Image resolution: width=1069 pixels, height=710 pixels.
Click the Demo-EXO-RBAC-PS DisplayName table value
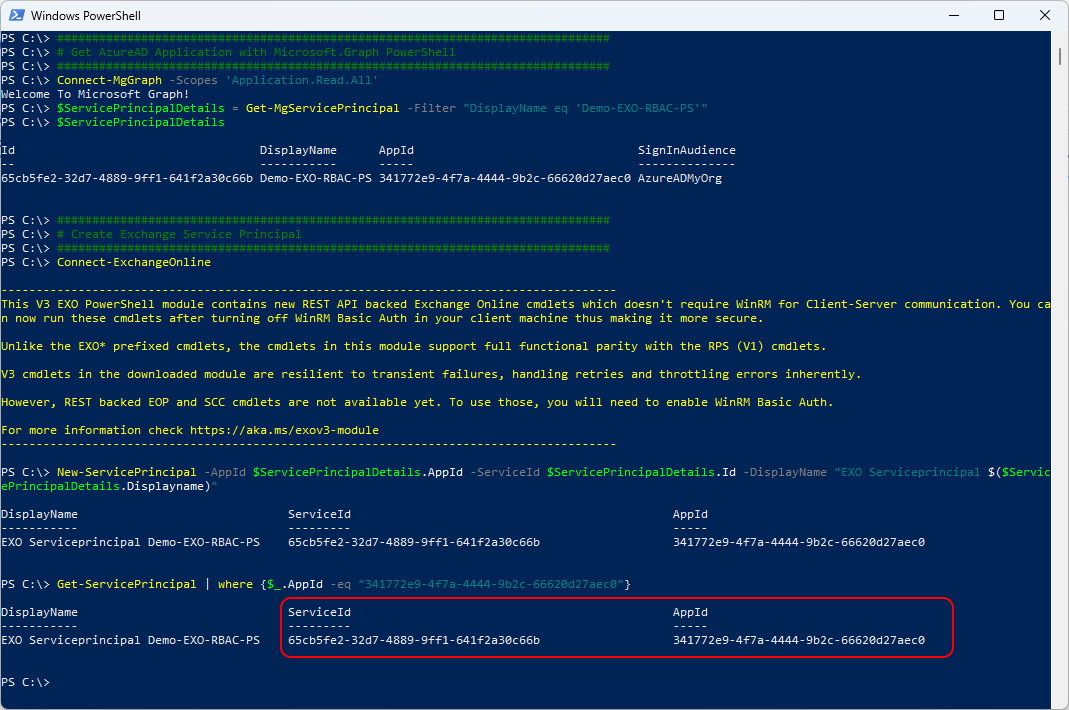click(x=316, y=178)
